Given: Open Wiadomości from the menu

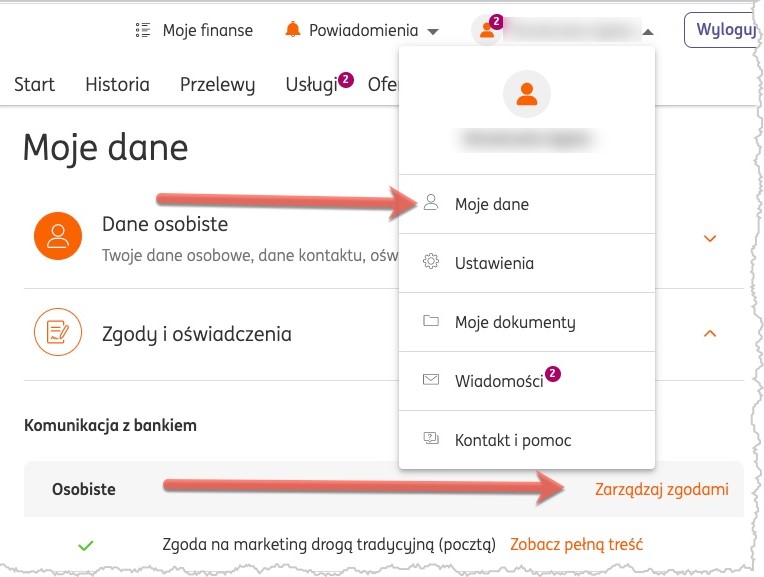Looking at the screenshot, I should coord(527,381).
